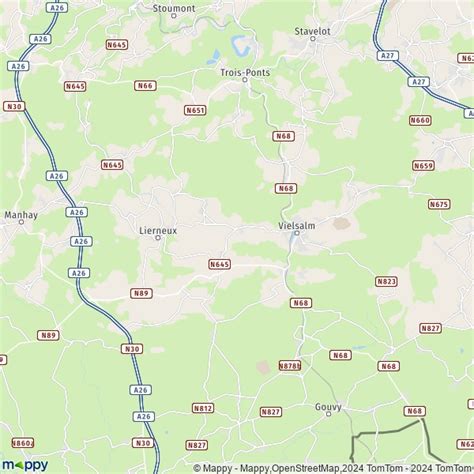
Task: Click the Lierneux town marker
Action: click(x=158, y=238)
